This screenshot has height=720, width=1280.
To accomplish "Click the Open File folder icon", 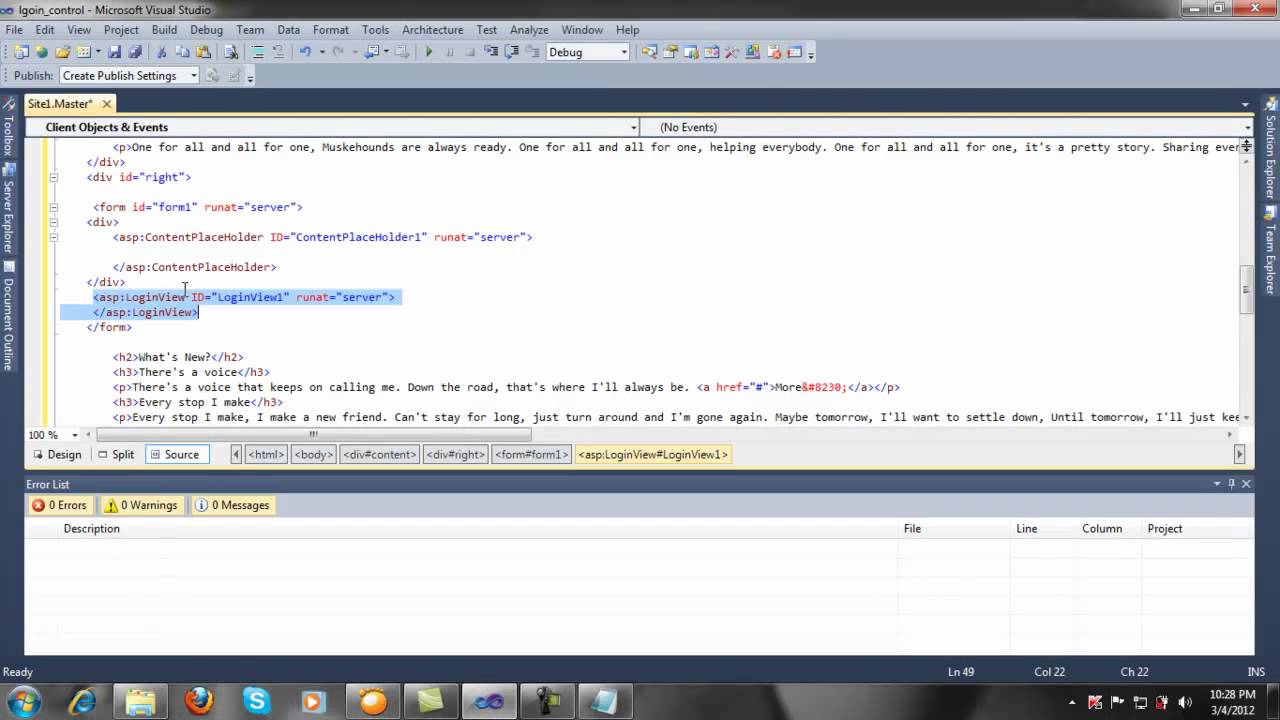I will (62, 52).
